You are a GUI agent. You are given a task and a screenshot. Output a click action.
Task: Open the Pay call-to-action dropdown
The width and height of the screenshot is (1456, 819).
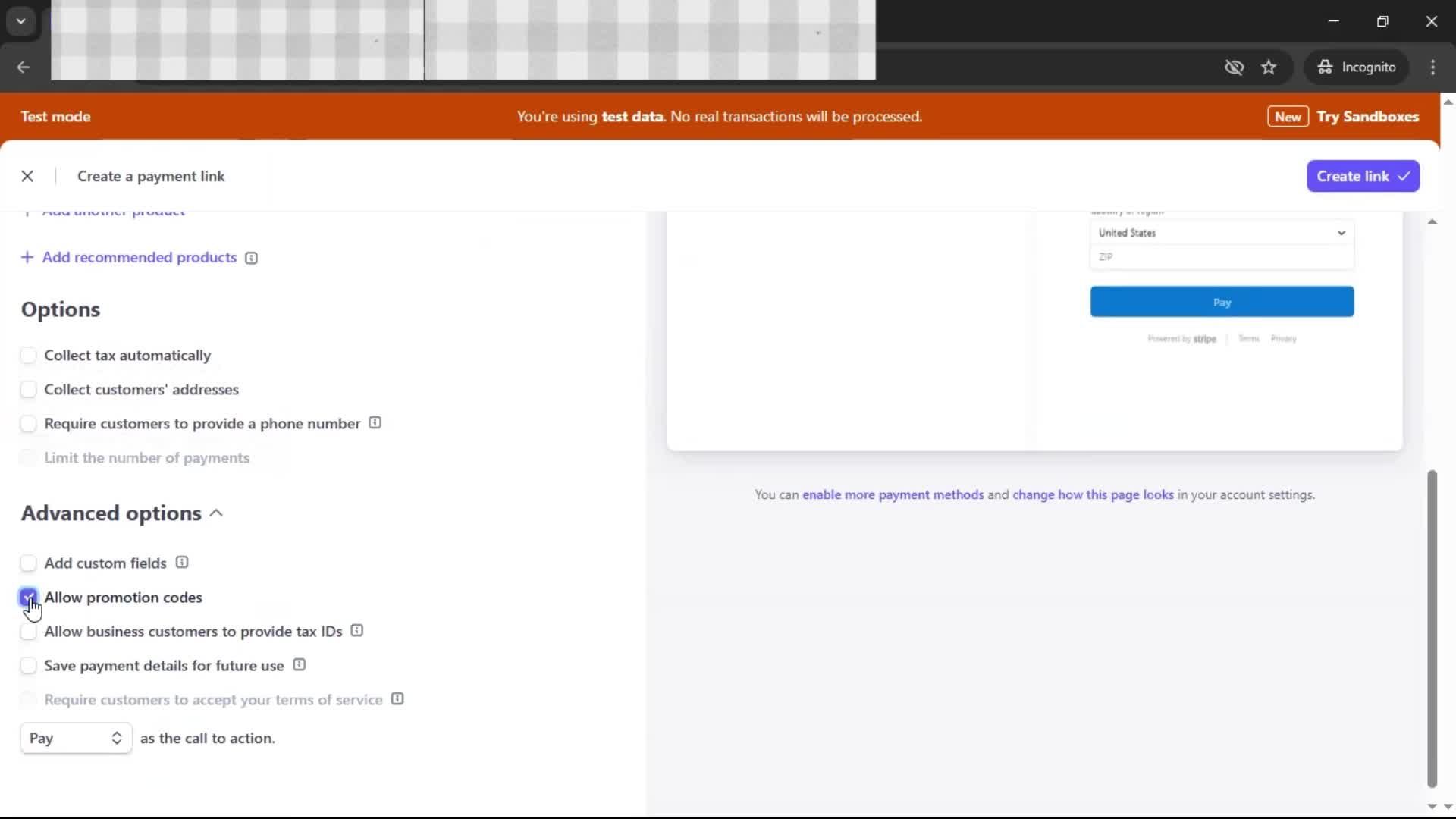pos(76,739)
